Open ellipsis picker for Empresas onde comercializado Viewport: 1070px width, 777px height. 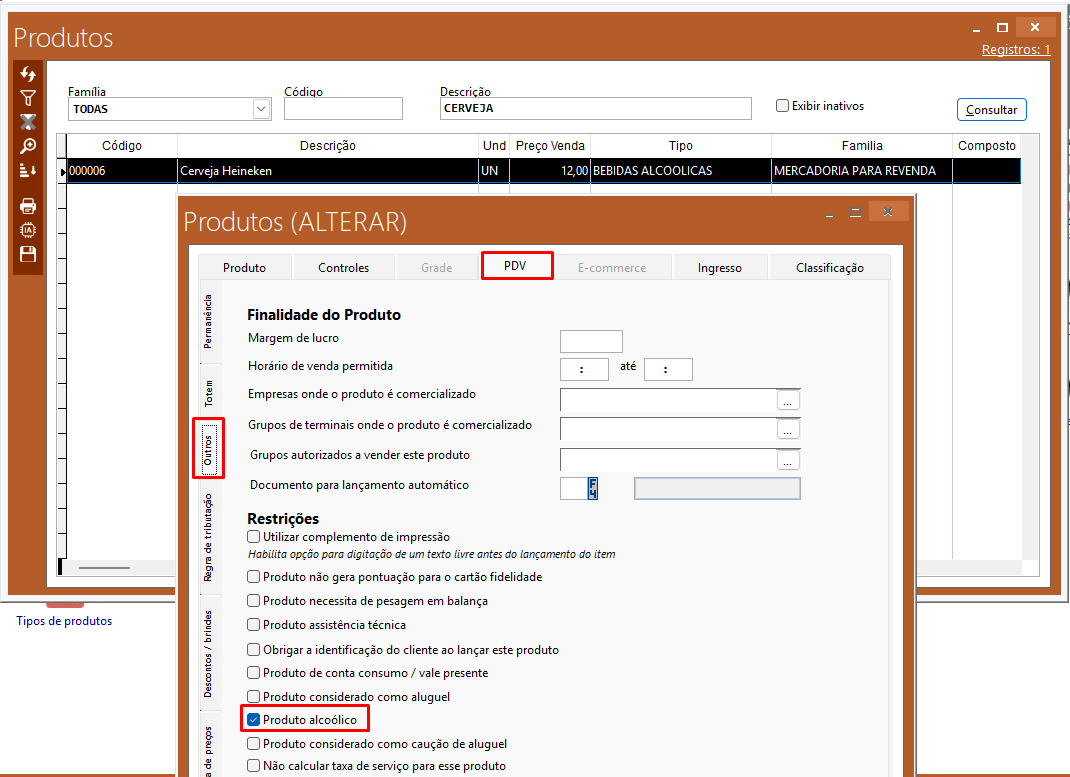789,400
